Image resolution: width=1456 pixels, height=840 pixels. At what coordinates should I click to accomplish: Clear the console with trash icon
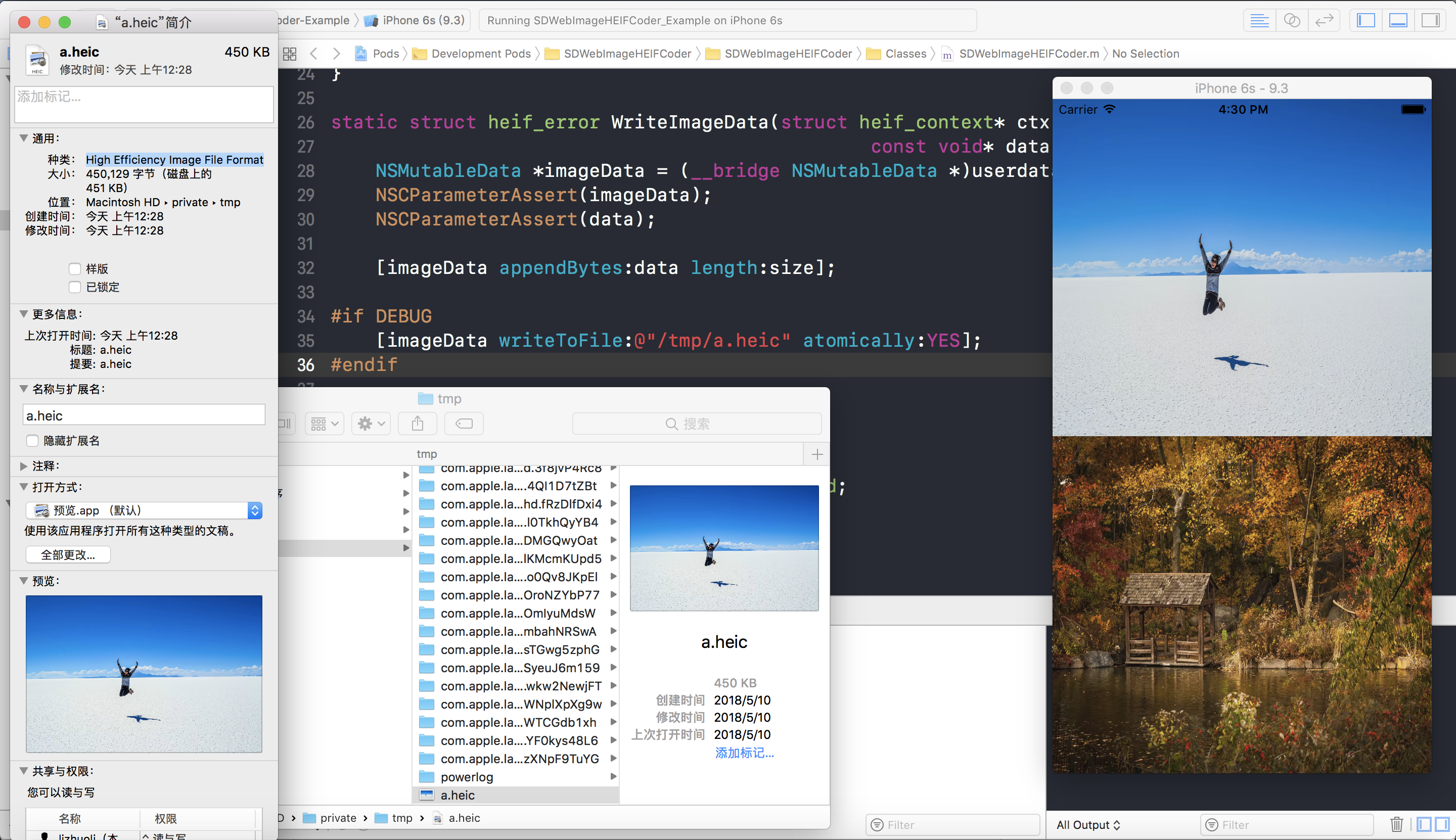click(x=1396, y=824)
